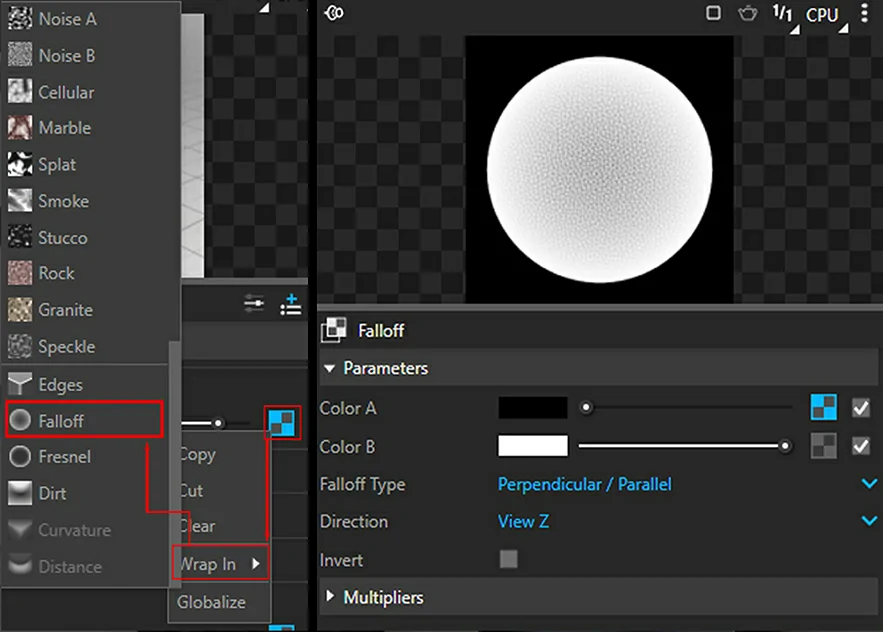
Task: Select Globalize in the context menu
Action: [x=213, y=602]
